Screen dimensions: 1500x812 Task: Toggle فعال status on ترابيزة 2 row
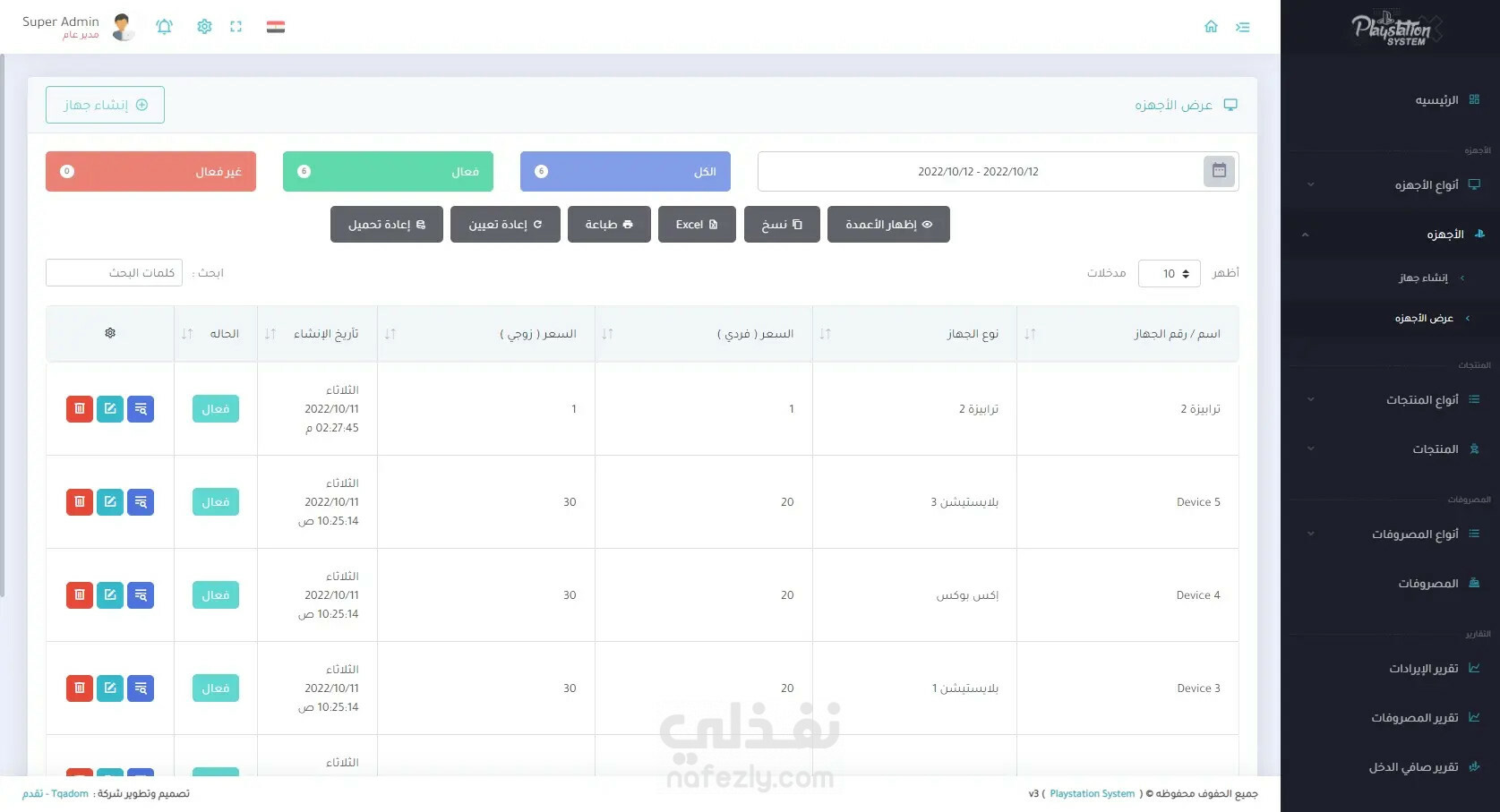pos(216,409)
